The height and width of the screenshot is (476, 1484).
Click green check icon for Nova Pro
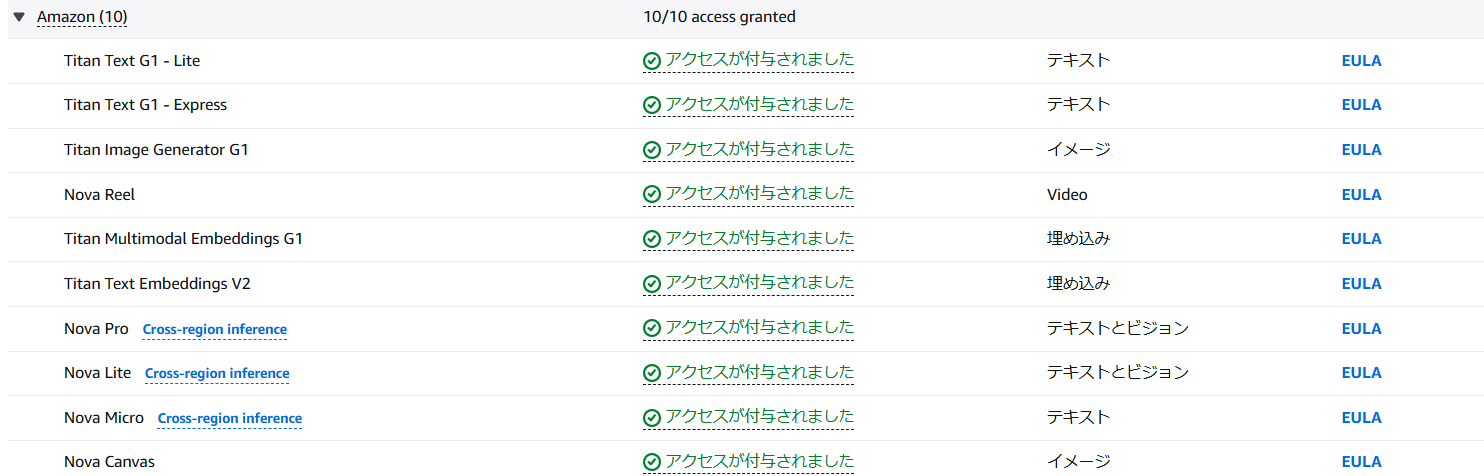pyautogui.click(x=652, y=329)
